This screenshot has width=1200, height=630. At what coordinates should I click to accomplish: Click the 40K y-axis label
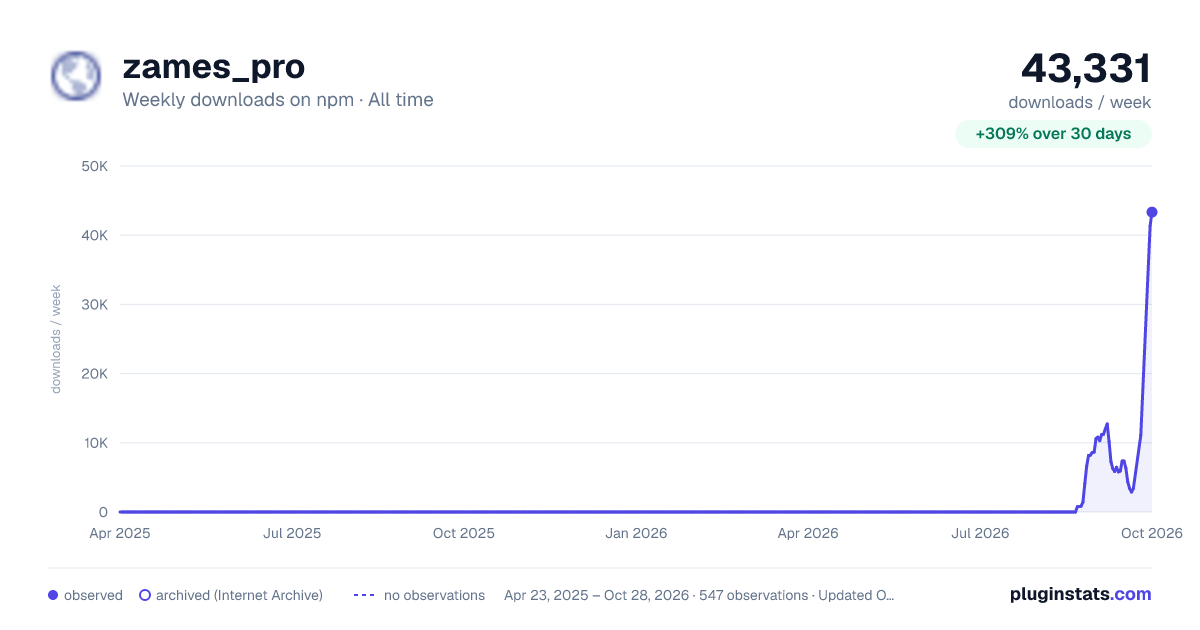click(x=94, y=235)
